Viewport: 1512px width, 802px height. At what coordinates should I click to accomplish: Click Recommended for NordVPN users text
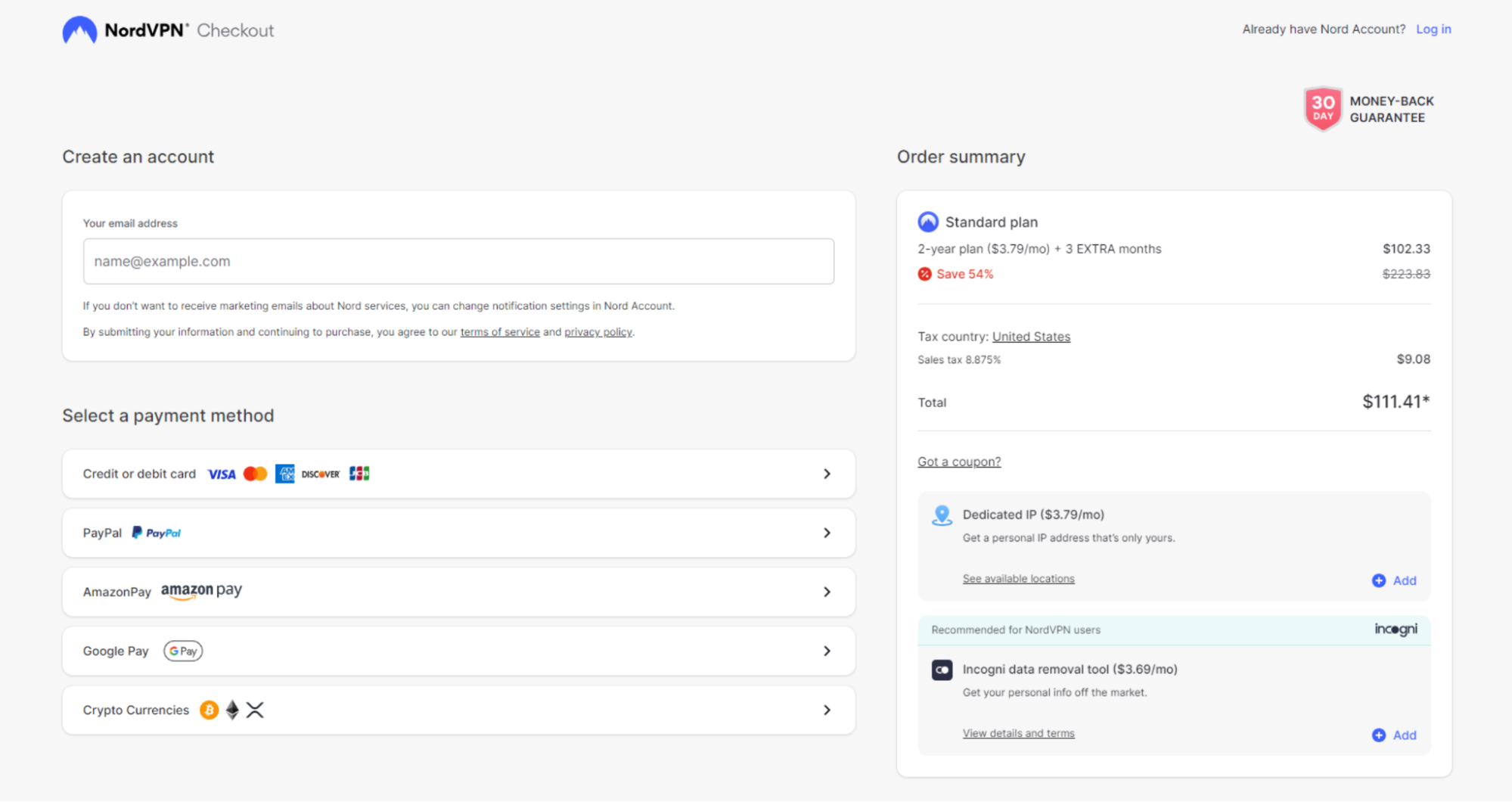[1016, 629]
